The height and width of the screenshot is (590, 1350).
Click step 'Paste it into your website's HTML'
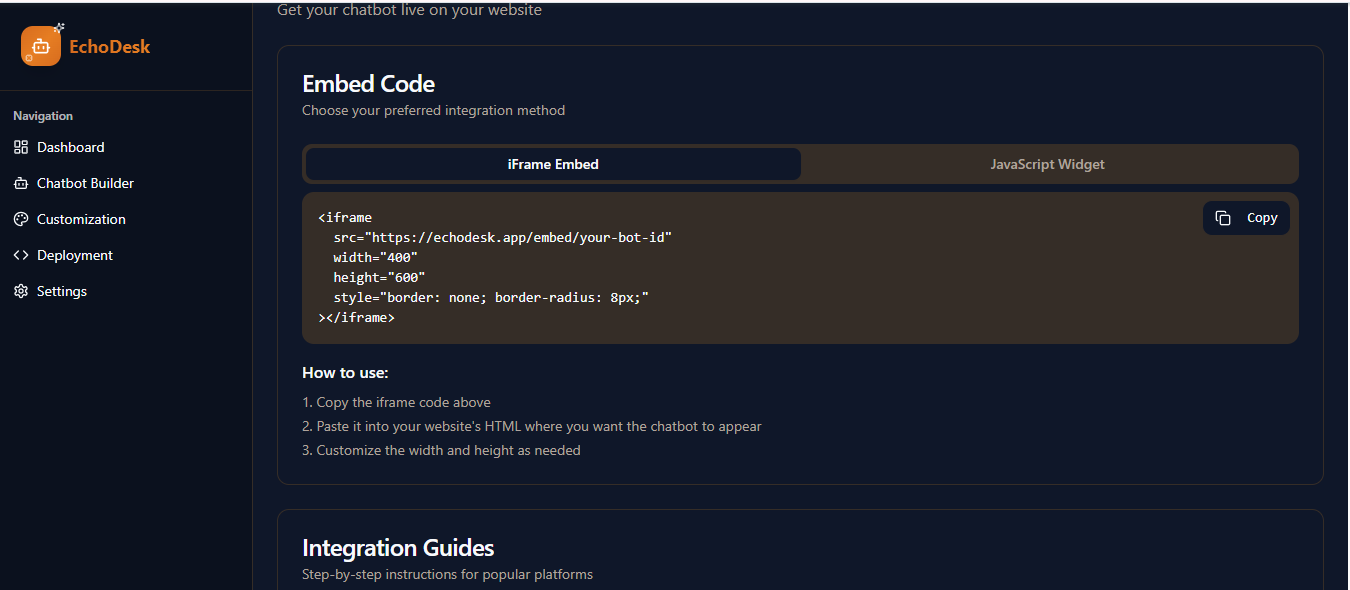point(532,426)
